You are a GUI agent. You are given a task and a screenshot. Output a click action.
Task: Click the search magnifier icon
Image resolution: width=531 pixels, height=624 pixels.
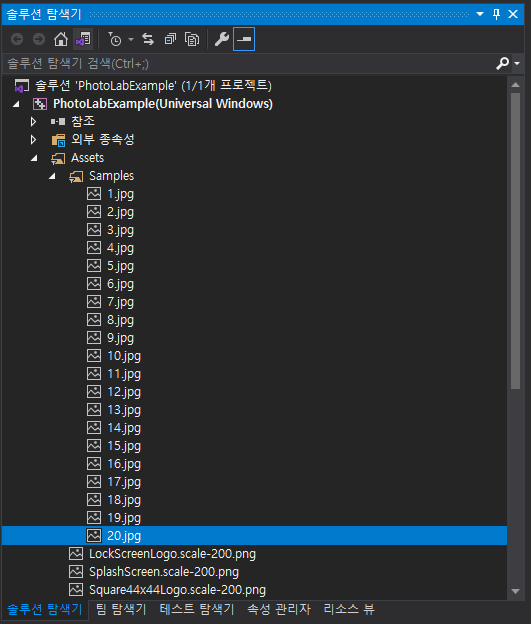[x=502, y=63]
